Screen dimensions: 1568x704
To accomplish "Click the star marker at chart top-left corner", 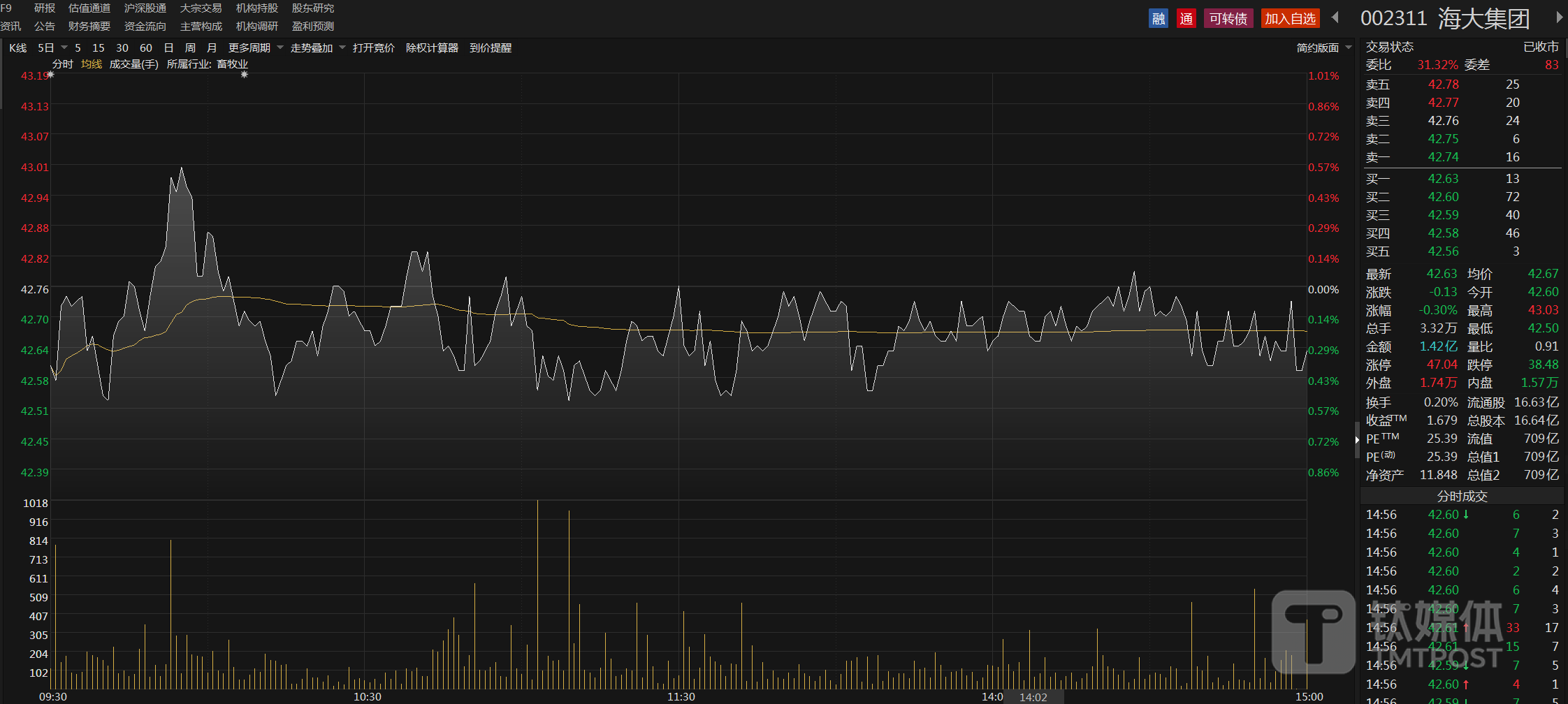I will [50, 75].
